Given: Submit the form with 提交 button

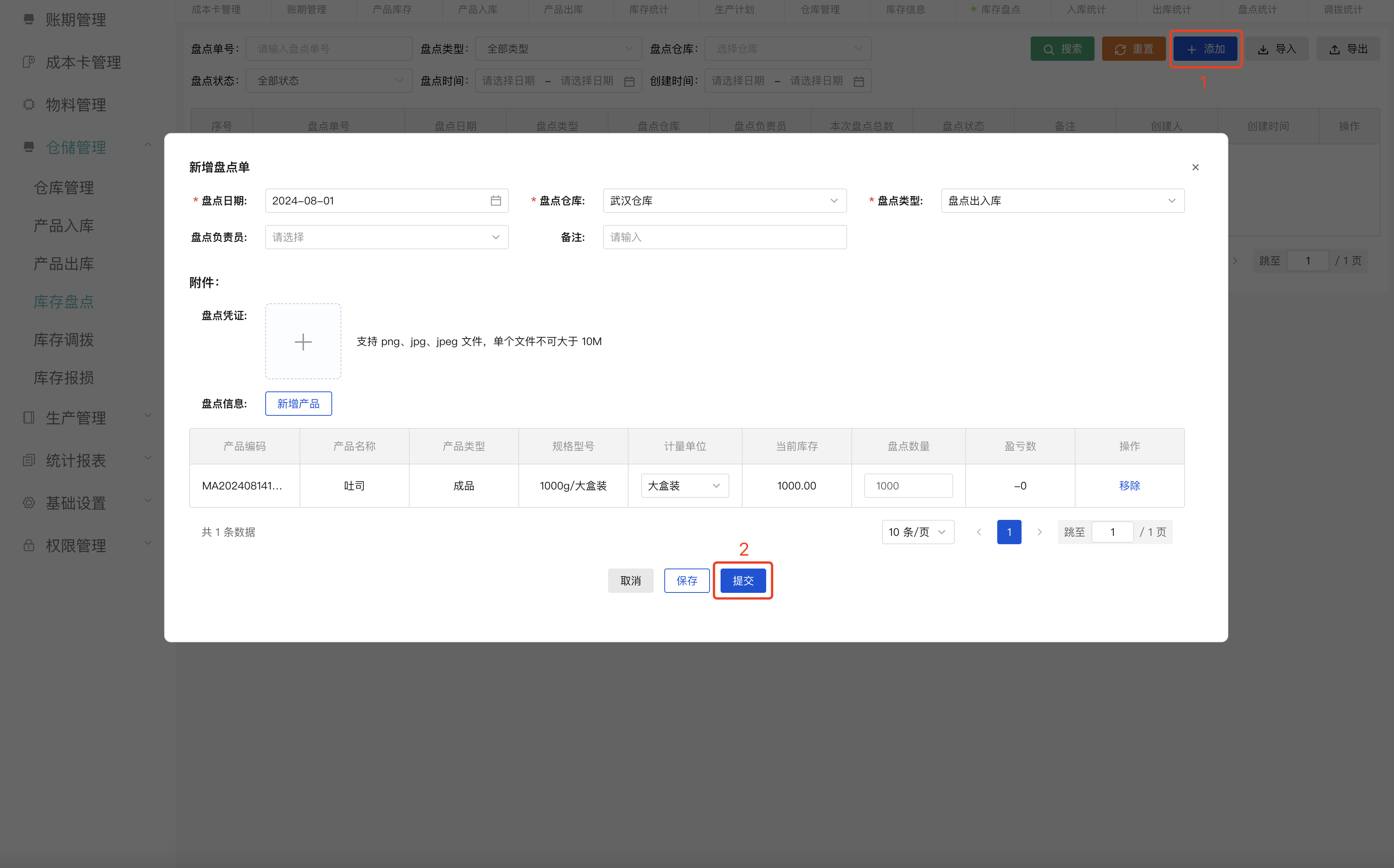Looking at the screenshot, I should [743, 580].
